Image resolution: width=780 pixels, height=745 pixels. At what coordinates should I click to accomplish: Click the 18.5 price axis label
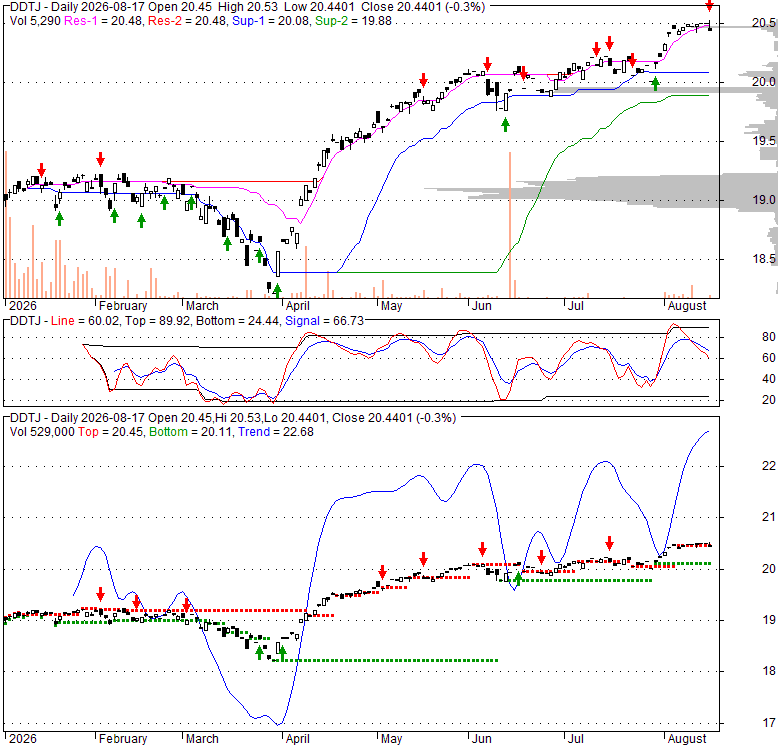coord(764,259)
